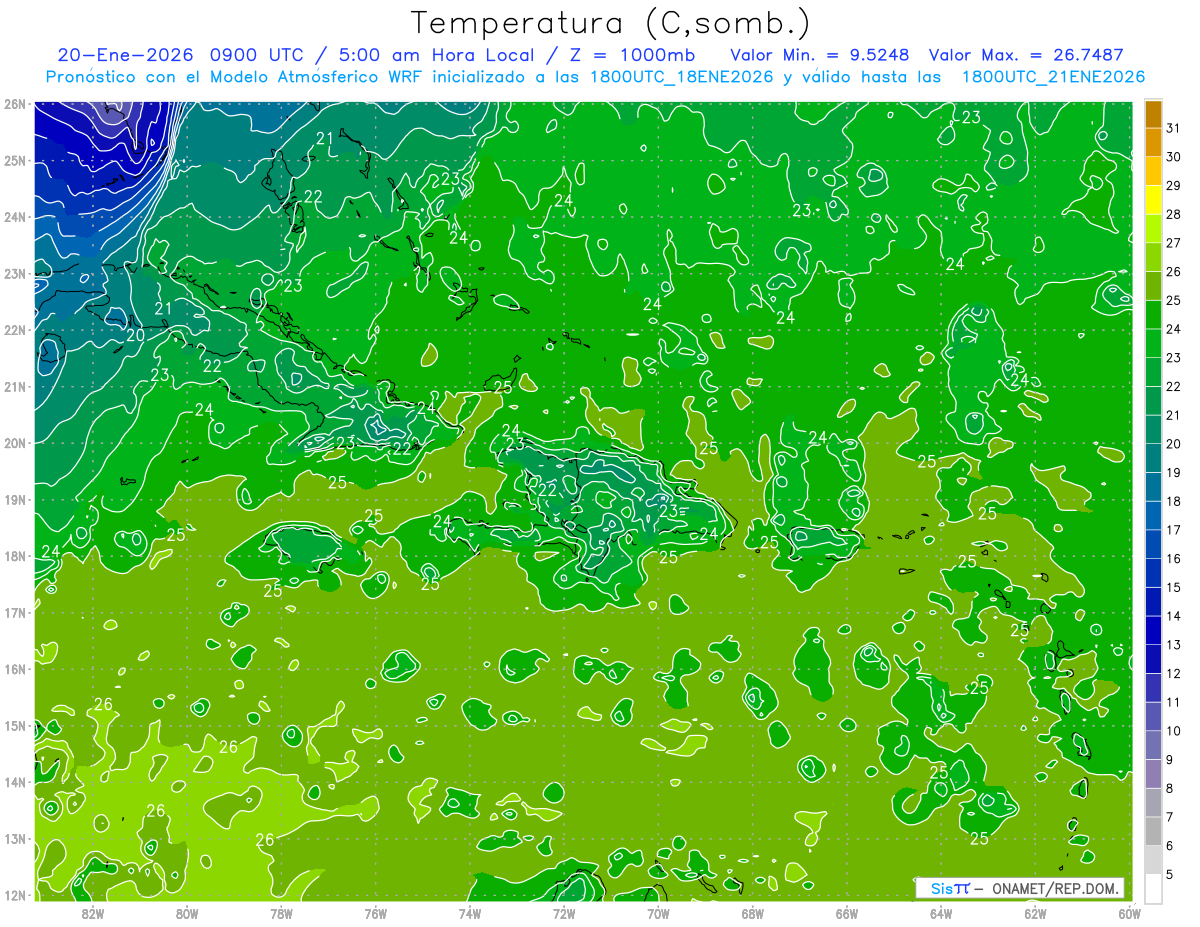This screenshot has width=1200, height=927.
Task: Click the brown top swatch above color scale 31
Action: tap(1153, 115)
